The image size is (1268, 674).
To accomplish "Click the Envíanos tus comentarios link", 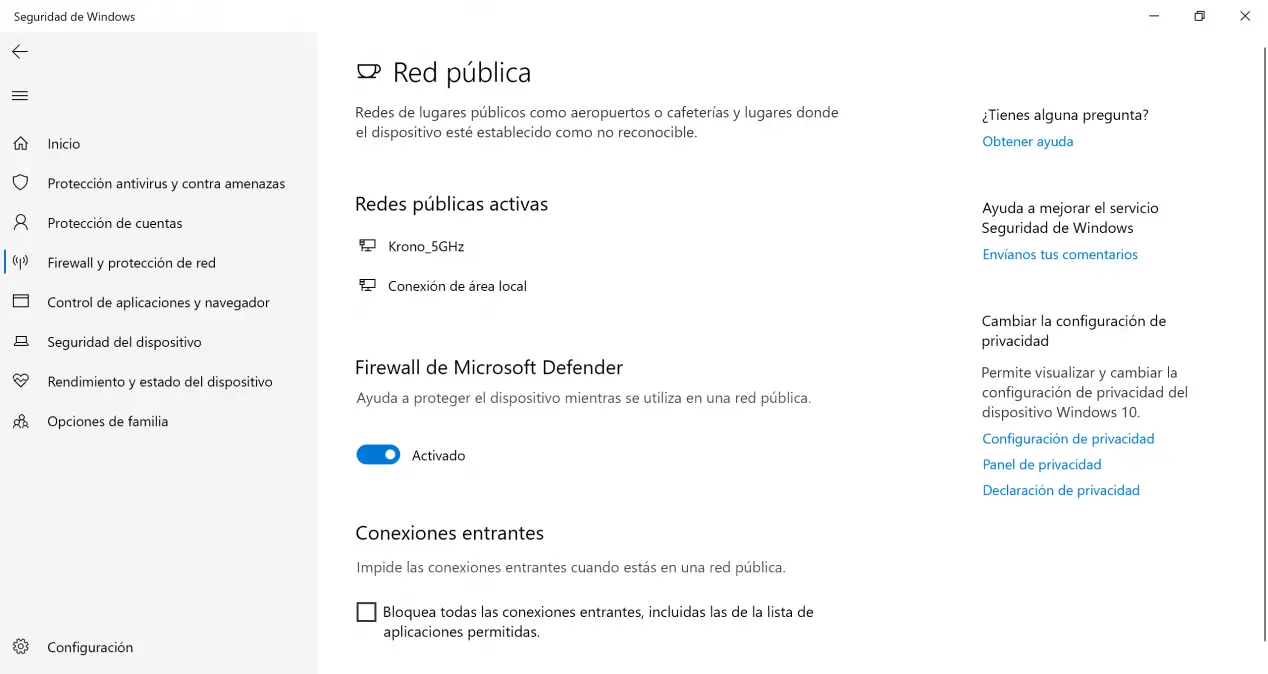I will click(x=1059, y=255).
